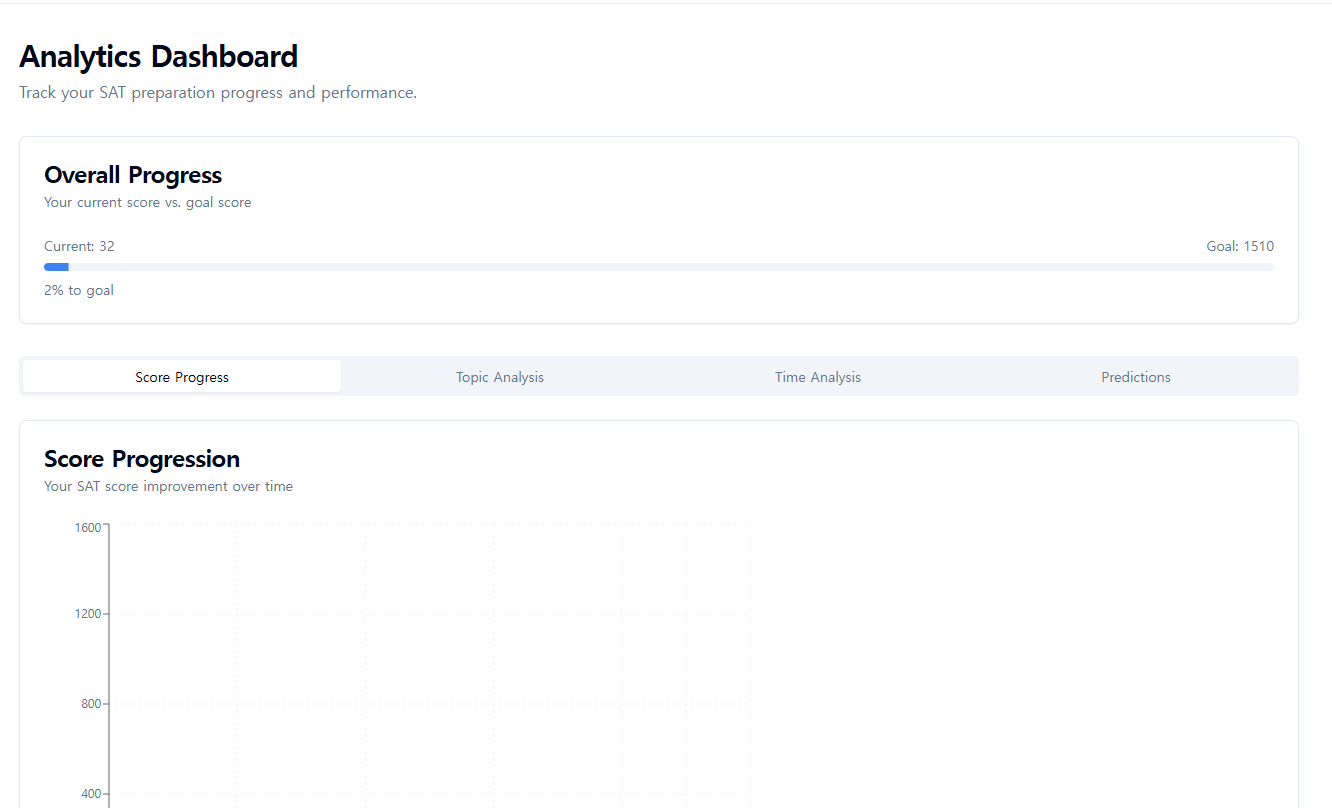
Task: Select the 'Your SAT score improvement over time' caption
Action: click(168, 486)
